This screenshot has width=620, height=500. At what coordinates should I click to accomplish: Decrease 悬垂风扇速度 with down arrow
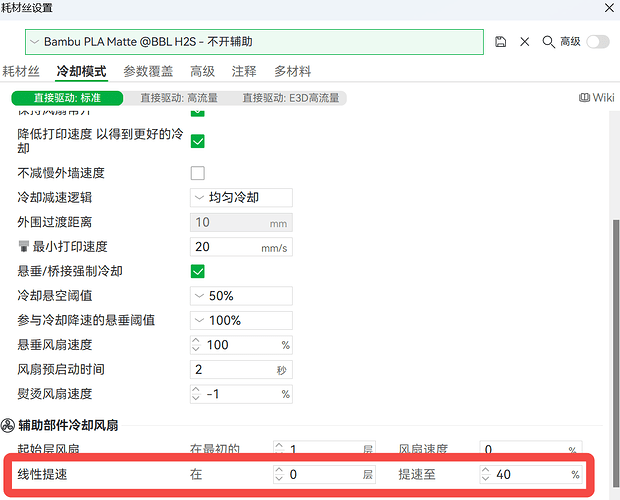[196, 349]
